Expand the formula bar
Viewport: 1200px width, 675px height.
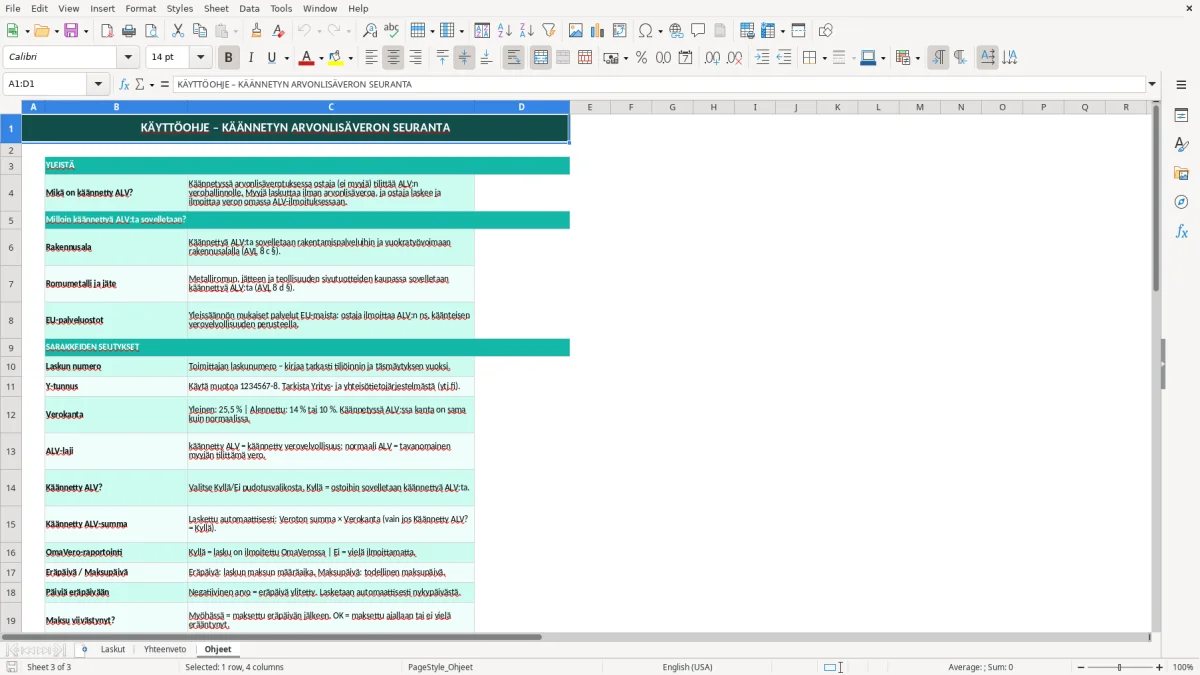point(1152,84)
